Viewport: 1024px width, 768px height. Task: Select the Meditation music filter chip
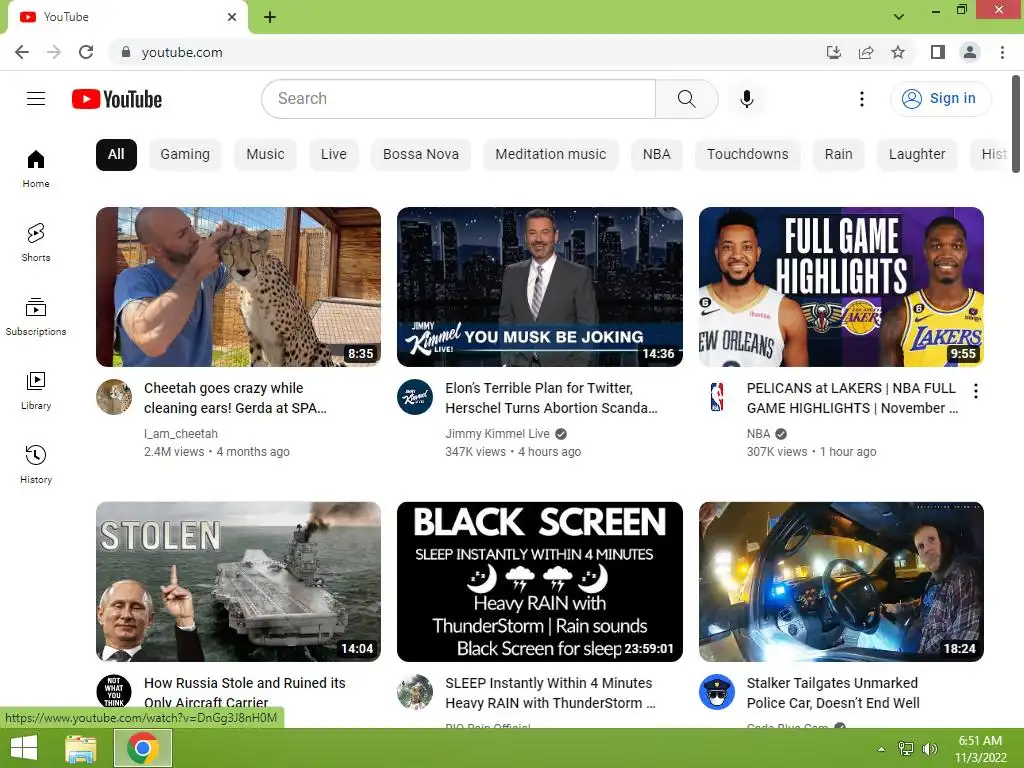(x=551, y=155)
